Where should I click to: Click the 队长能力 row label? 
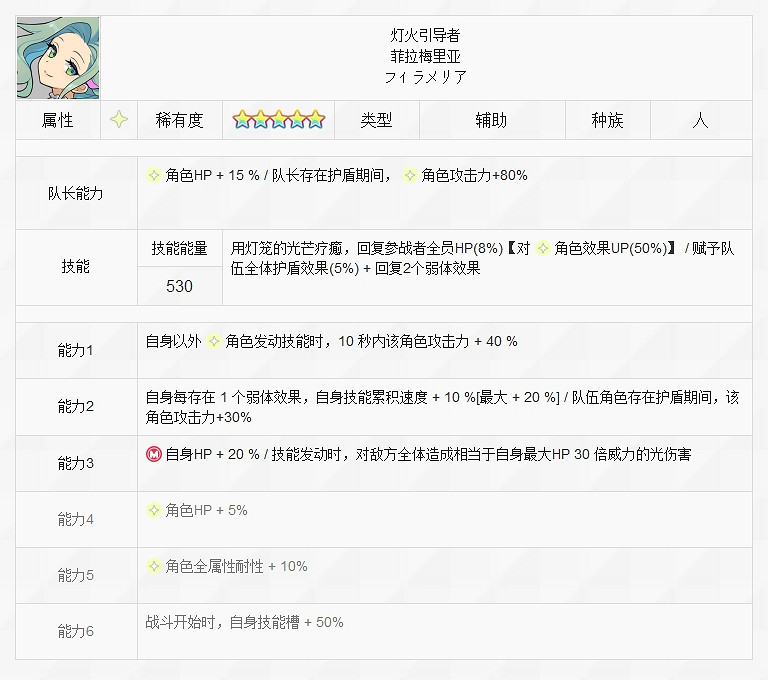coord(76,194)
